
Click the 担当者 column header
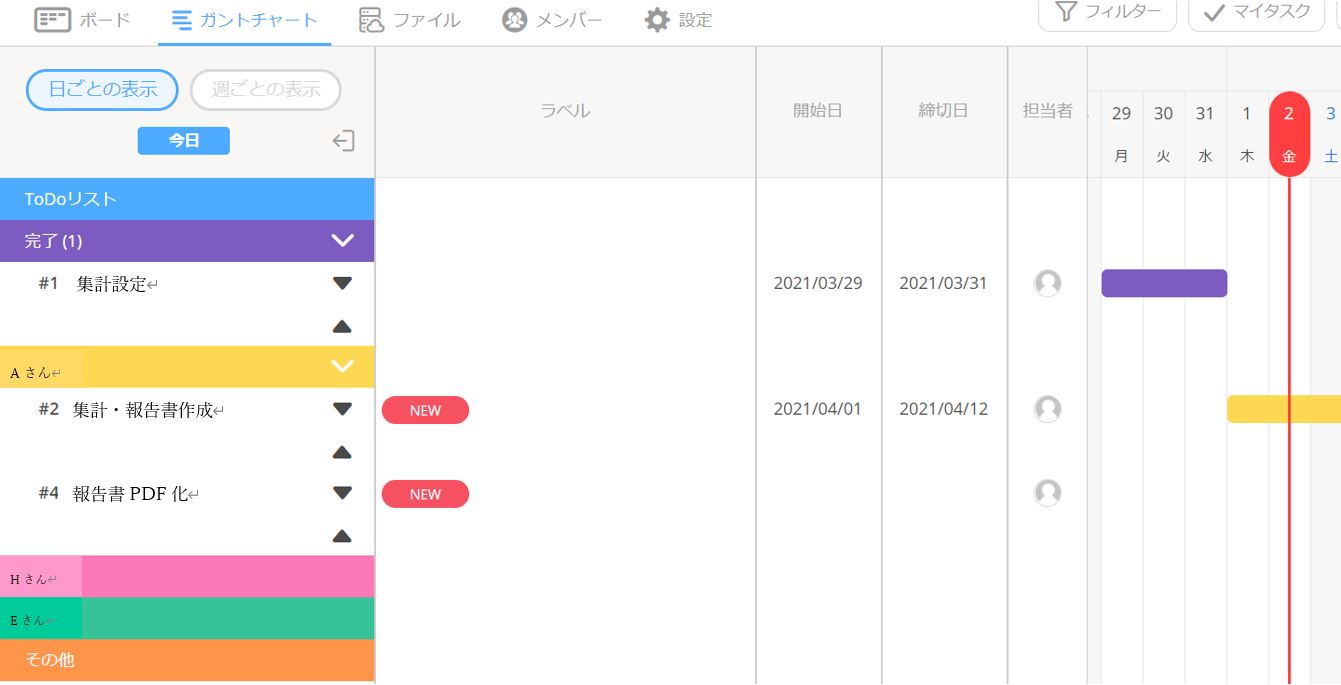pyautogui.click(x=1047, y=111)
